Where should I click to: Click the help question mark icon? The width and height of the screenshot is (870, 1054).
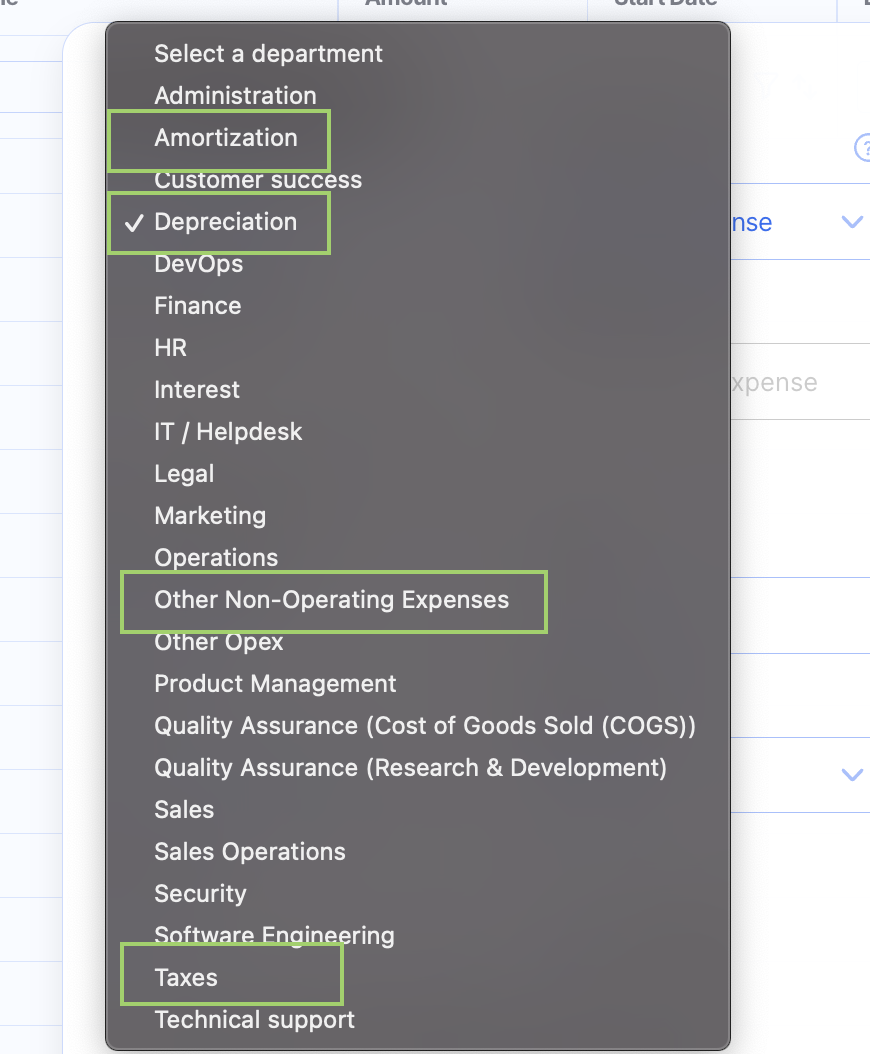pos(862,148)
